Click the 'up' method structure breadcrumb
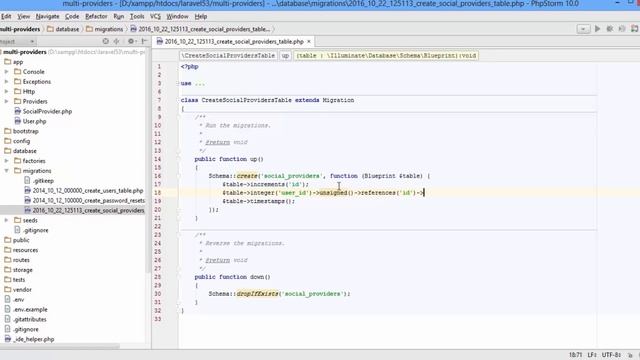This screenshot has height=360, width=640. click(285, 56)
